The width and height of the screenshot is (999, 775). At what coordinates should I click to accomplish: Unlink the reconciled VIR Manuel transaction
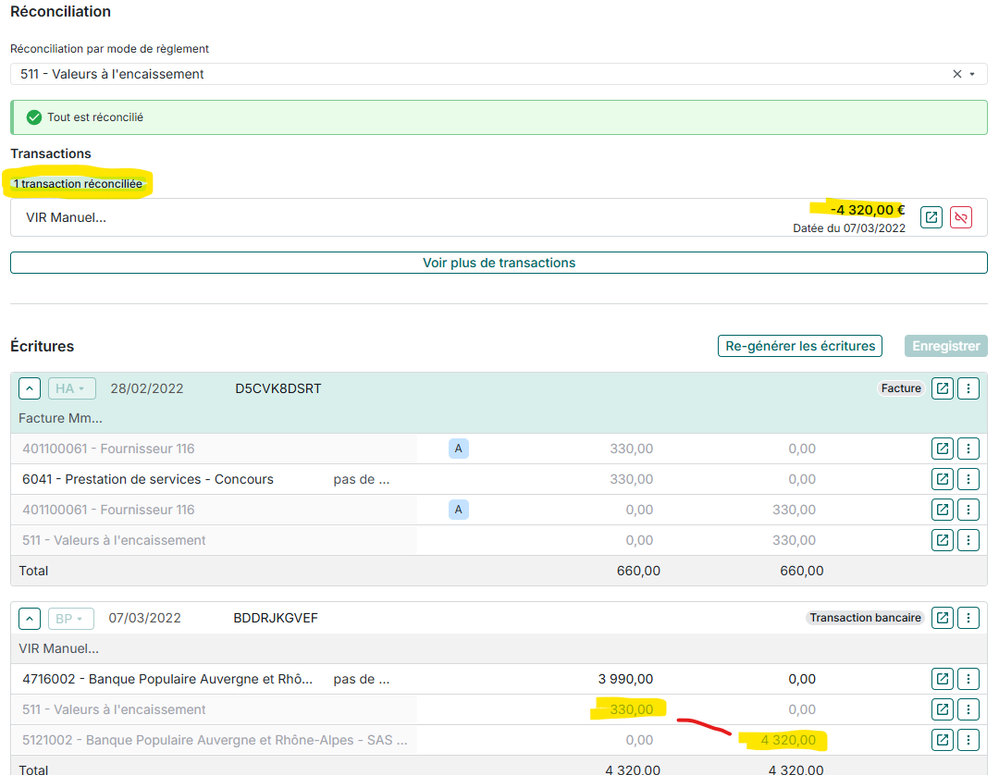coord(961,217)
